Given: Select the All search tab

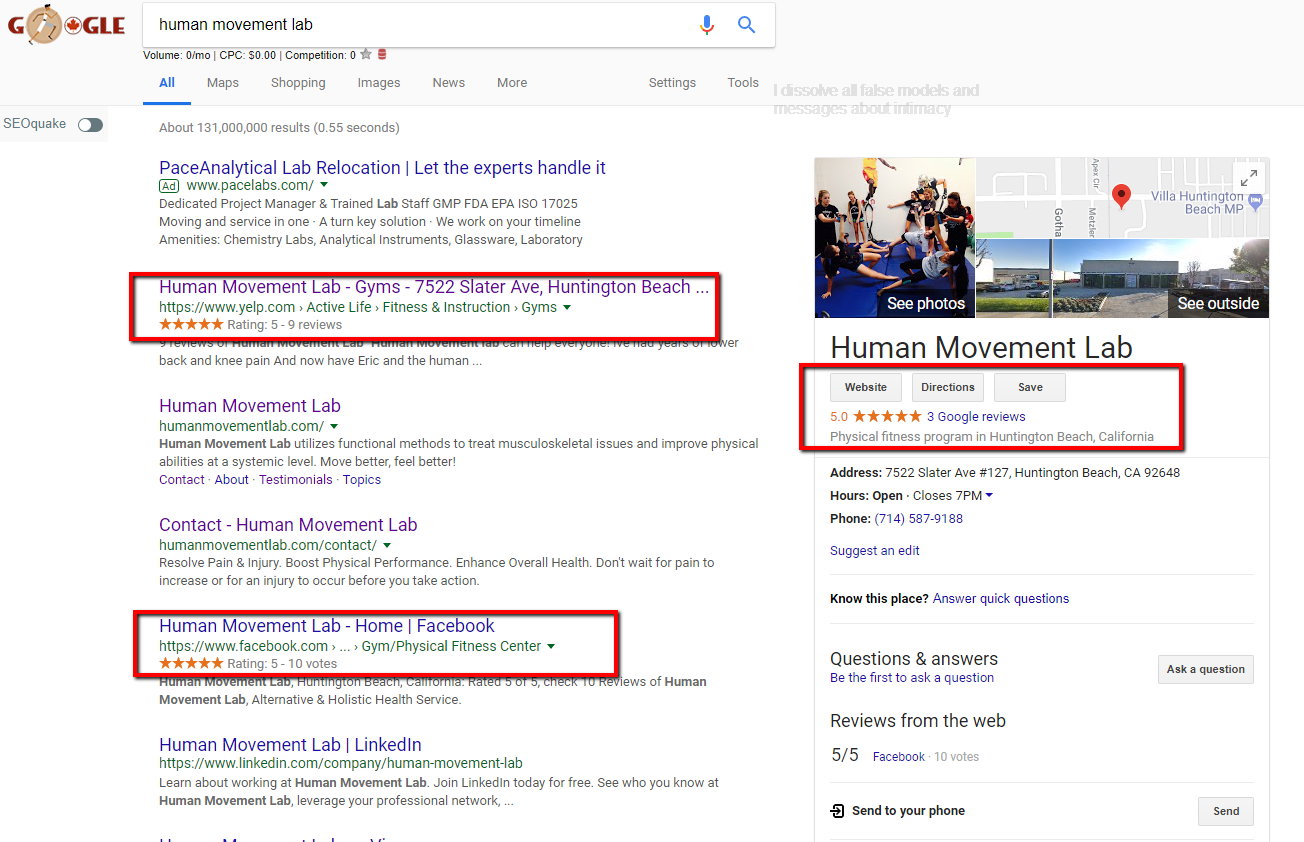Looking at the screenshot, I should [x=167, y=83].
